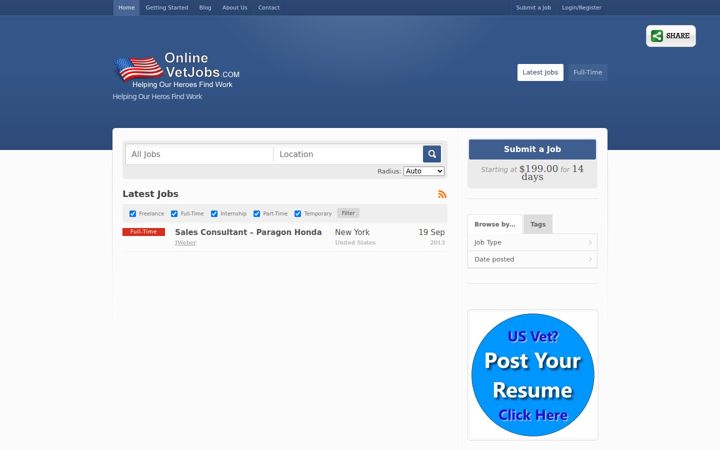720x450 pixels.
Task: Focus the All Jobs search field
Action: (199, 154)
